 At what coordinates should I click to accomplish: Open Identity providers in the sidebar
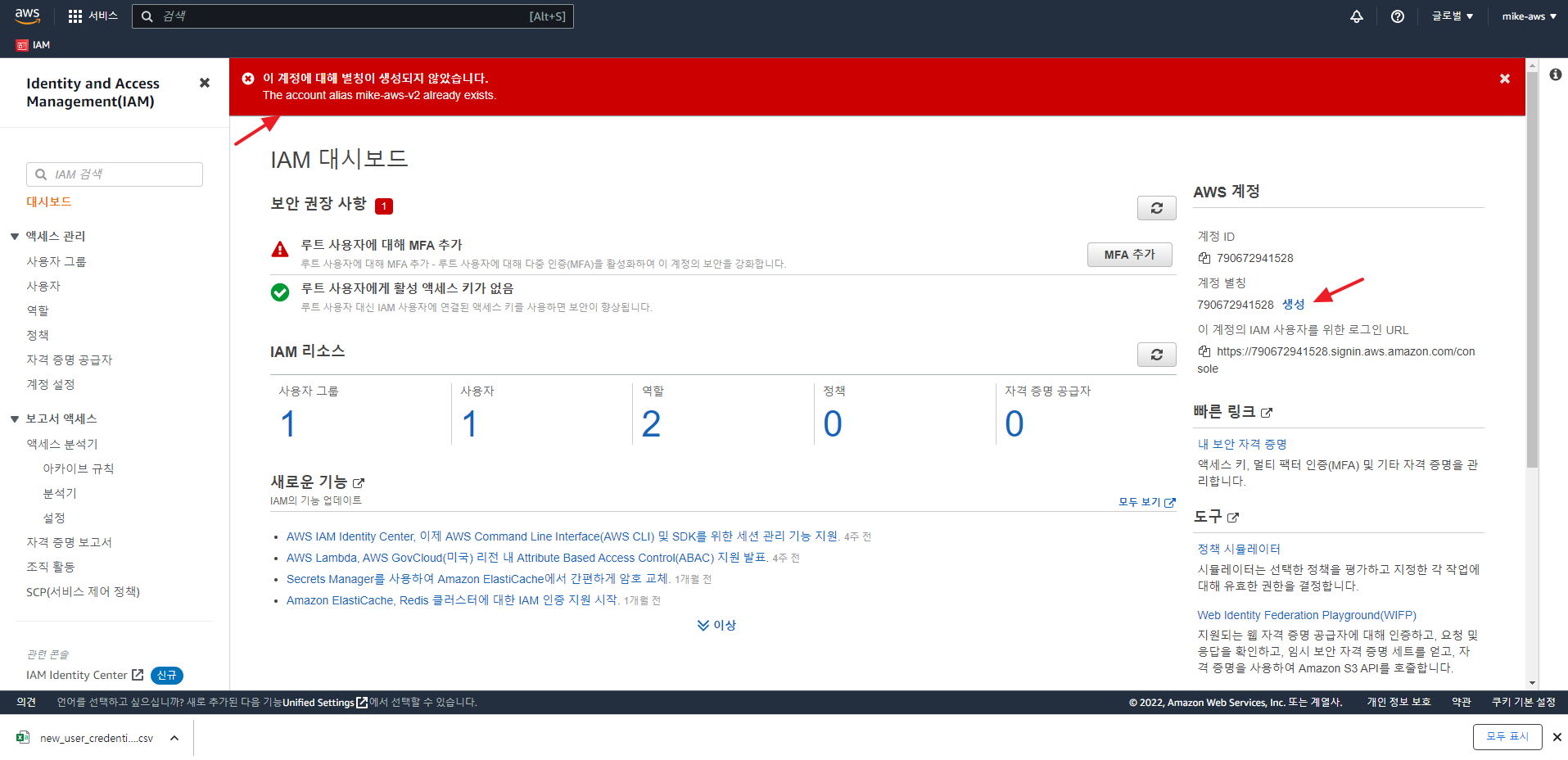click(x=70, y=360)
